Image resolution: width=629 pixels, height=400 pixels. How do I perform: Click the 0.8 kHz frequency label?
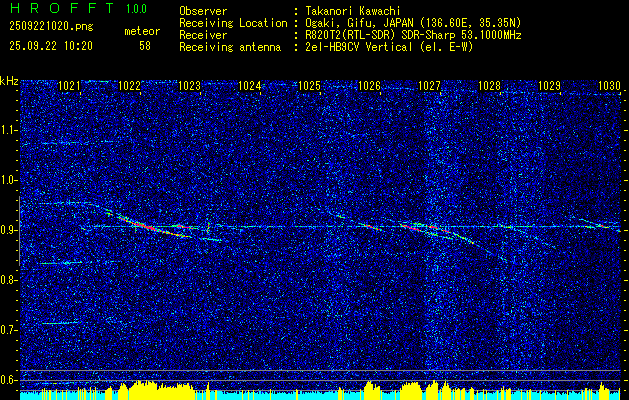[10, 280]
